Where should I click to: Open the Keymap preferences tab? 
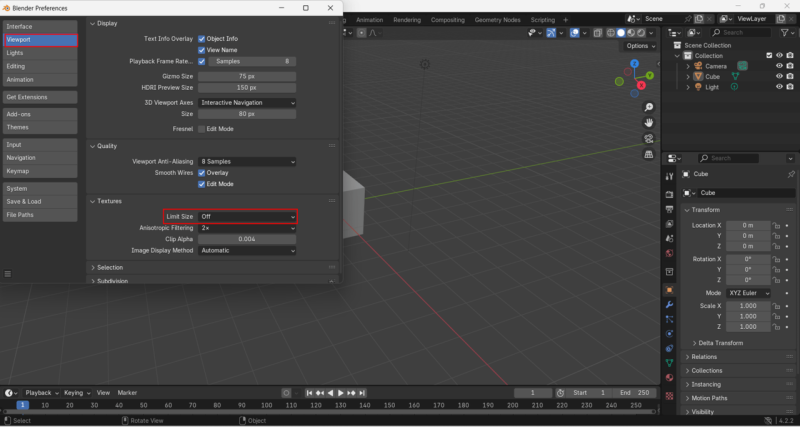(x=40, y=171)
